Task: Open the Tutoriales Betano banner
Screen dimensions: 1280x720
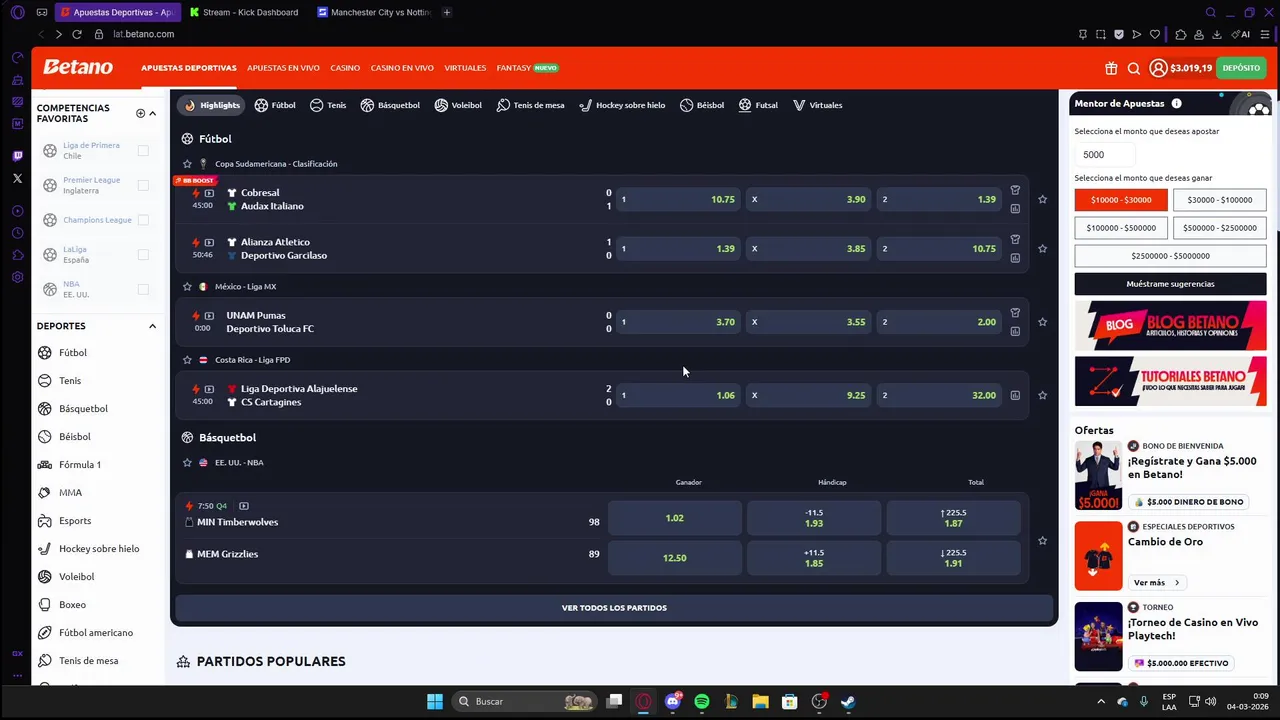Action: 1170,381
